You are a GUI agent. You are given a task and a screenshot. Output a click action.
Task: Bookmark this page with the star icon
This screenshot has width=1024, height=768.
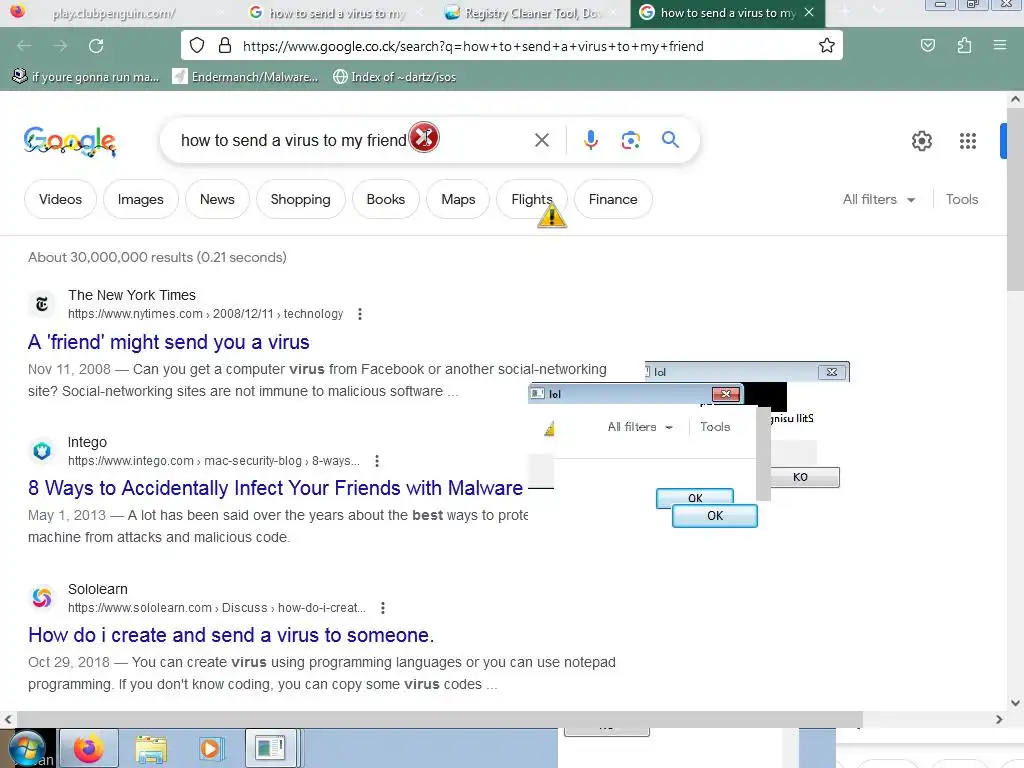pyautogui.click(x=826, y=46)
